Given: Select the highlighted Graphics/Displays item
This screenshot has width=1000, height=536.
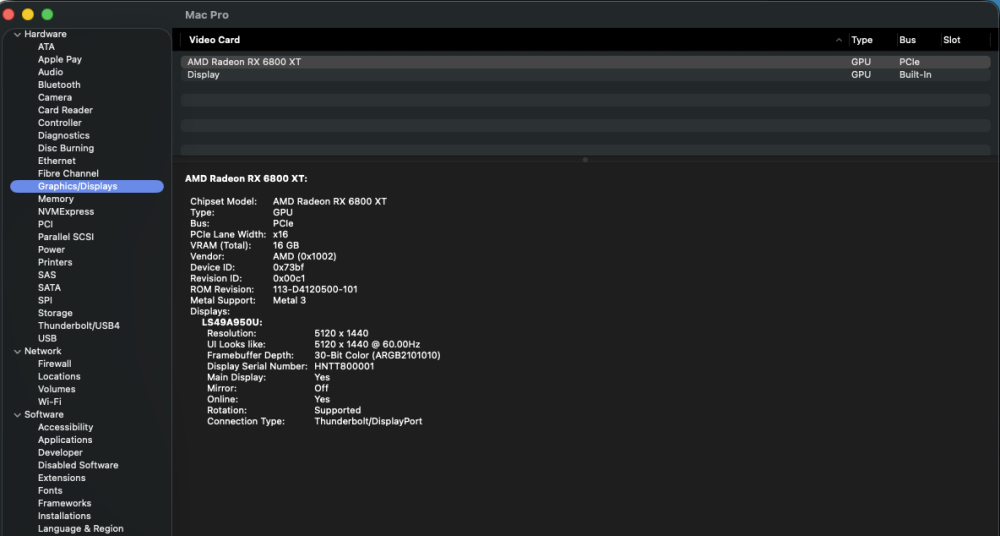Looking at the screenshot, I should point(87,186).
